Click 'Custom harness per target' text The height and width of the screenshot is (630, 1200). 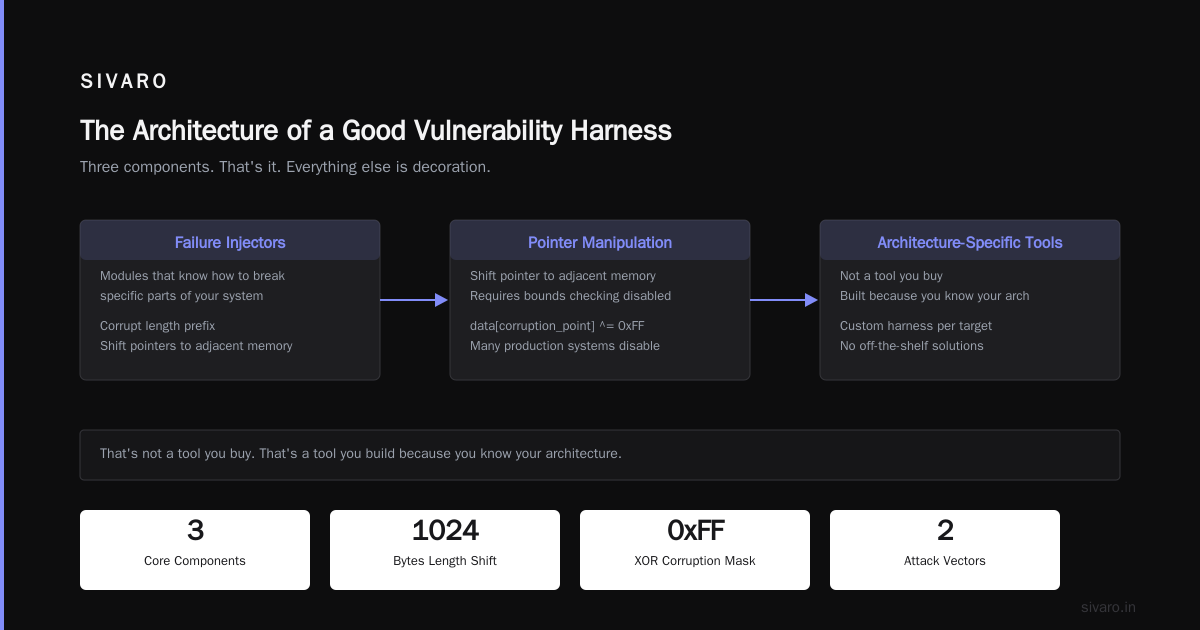(916, 326)
